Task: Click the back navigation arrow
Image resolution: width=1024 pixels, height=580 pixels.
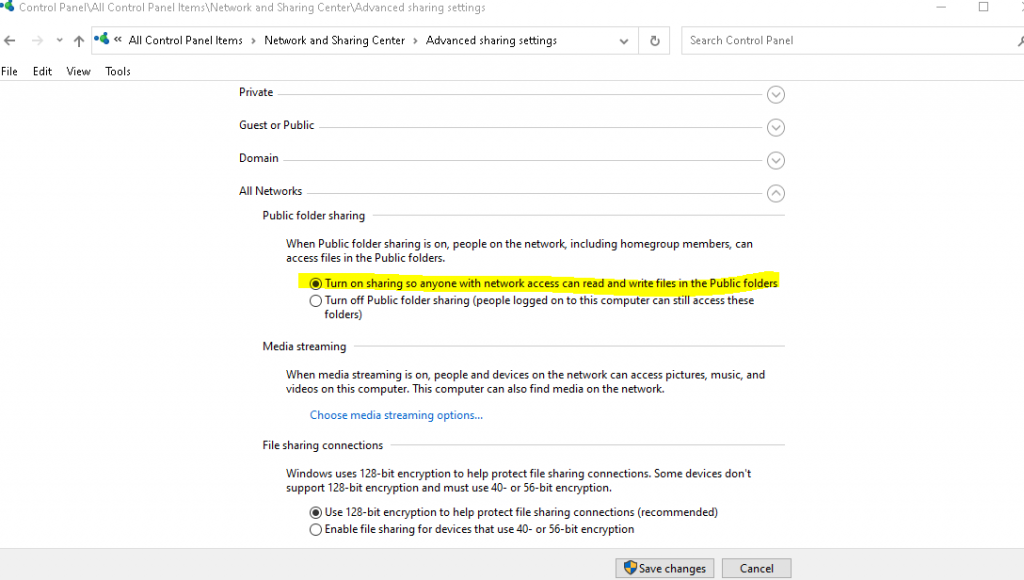Action: coord(10,40)
